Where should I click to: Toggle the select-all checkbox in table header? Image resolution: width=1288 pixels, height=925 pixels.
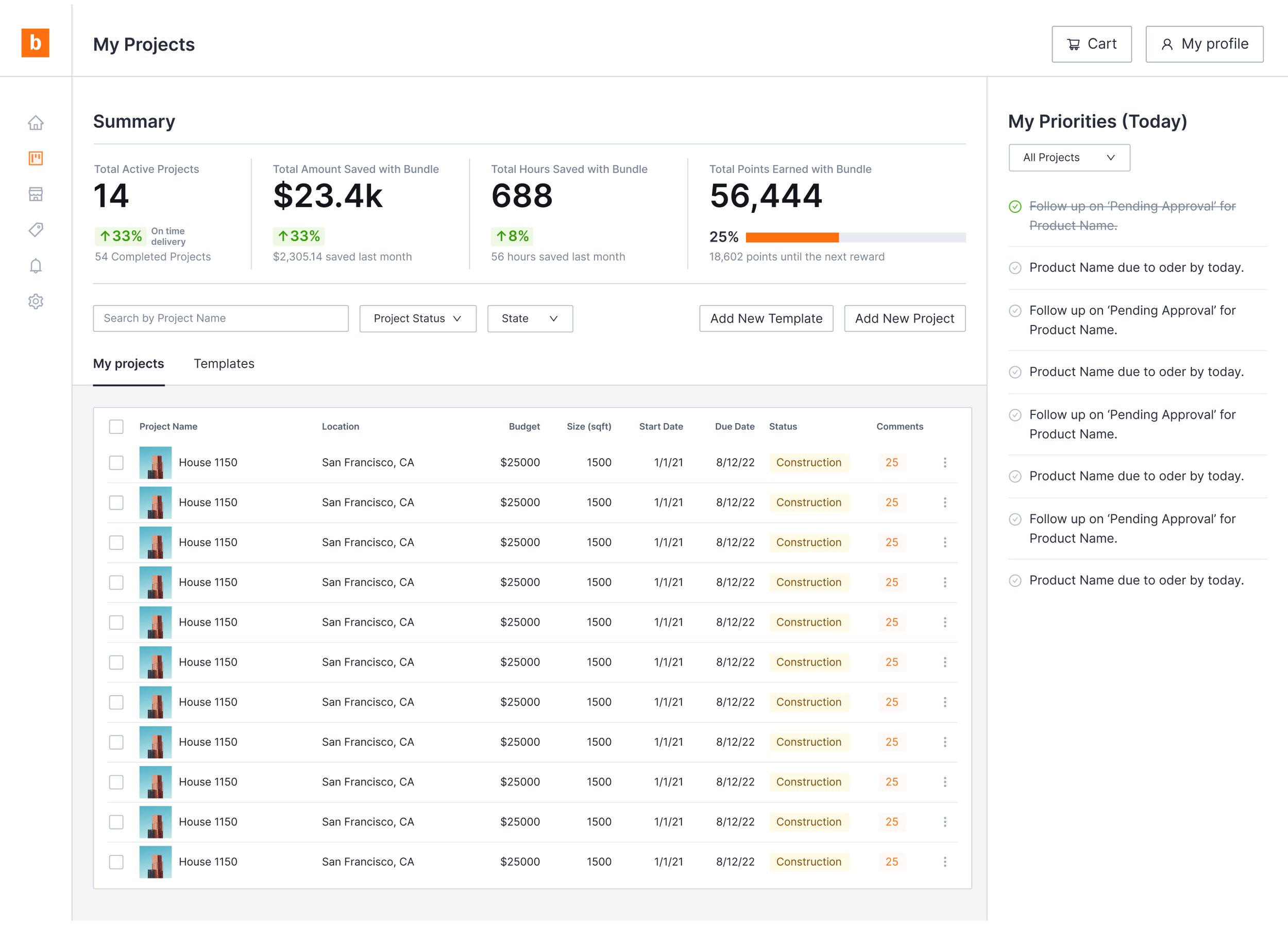click(x=116, y=427)
